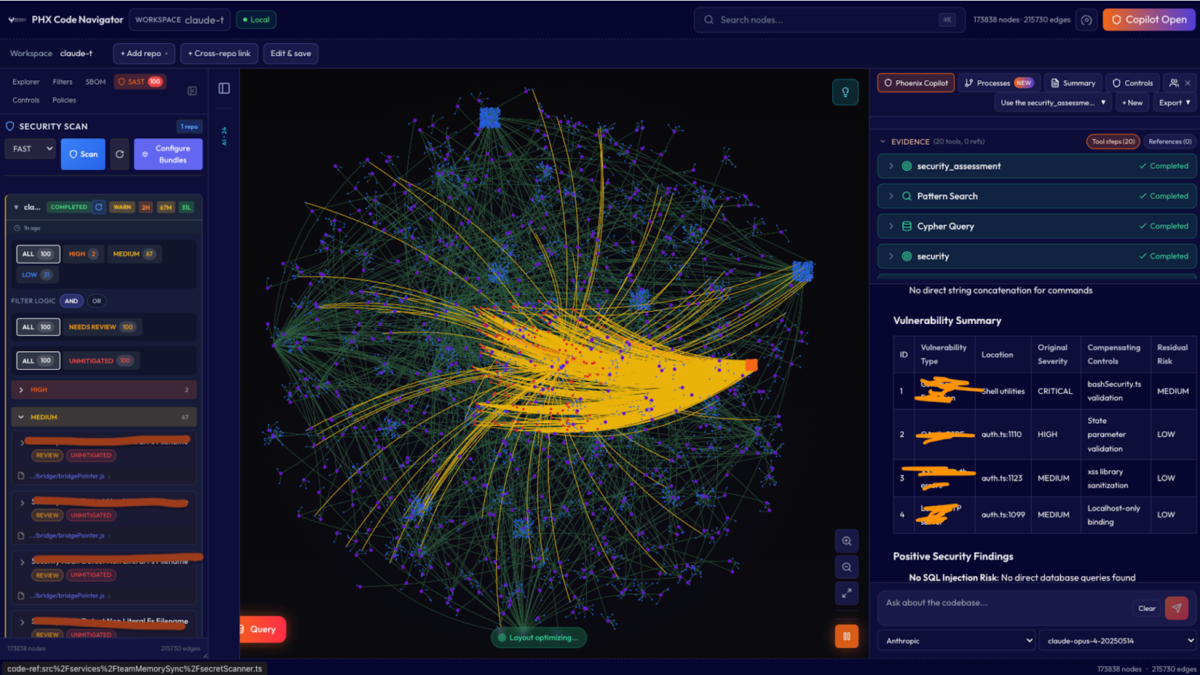The height and width of the screenshot is (675, 1200).
Task: Click the Configure Bundles button
Action: [x=168, y=154]
